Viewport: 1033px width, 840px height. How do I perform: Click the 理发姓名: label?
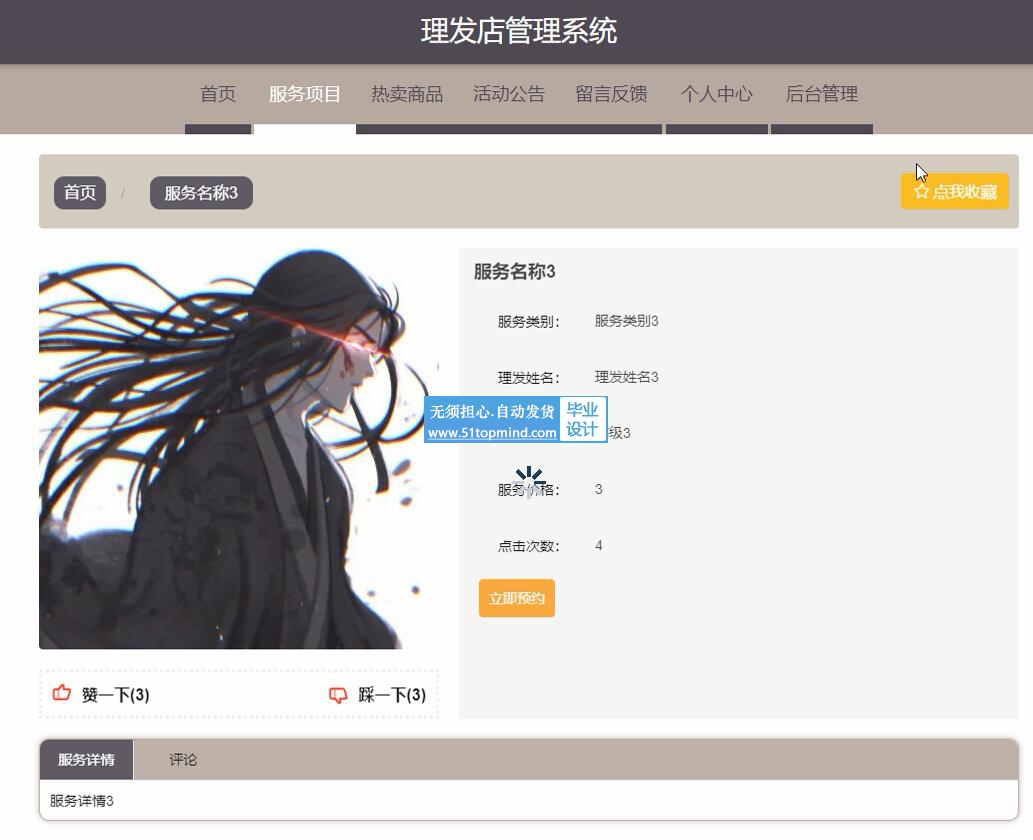(528, 378)
